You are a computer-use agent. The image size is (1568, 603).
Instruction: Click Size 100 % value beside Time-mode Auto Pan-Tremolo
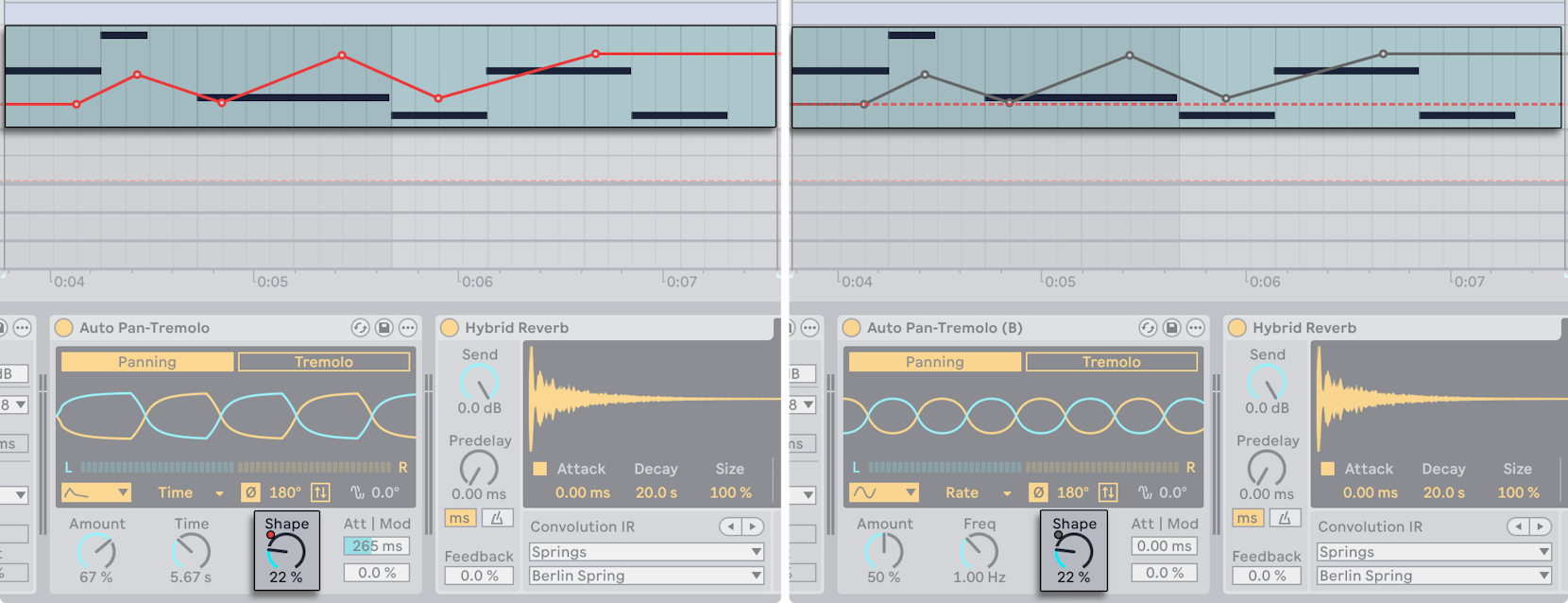click(x=731, y=492)
